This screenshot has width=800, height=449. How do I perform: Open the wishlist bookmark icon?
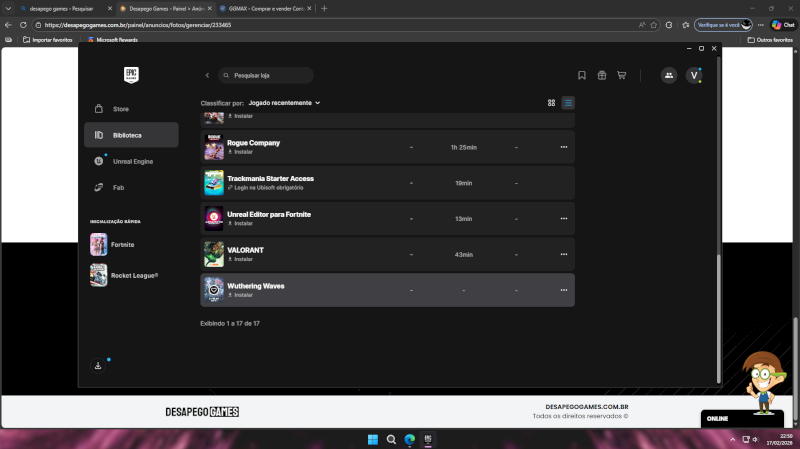click(582, 76)
